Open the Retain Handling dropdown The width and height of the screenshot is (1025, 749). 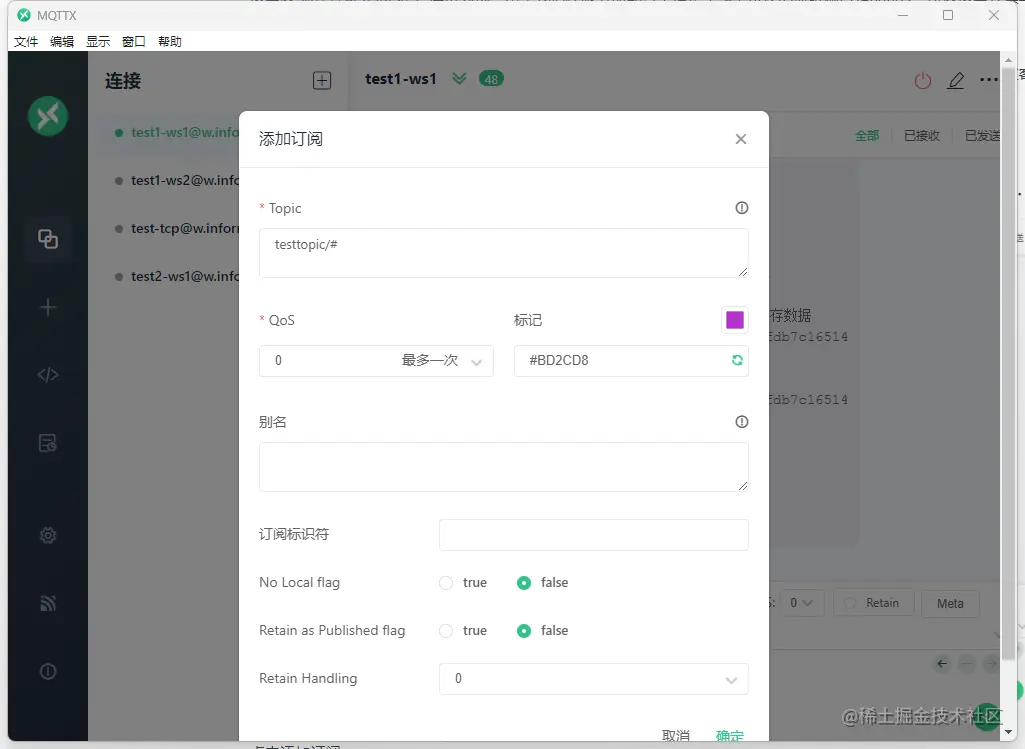(594, 678)
